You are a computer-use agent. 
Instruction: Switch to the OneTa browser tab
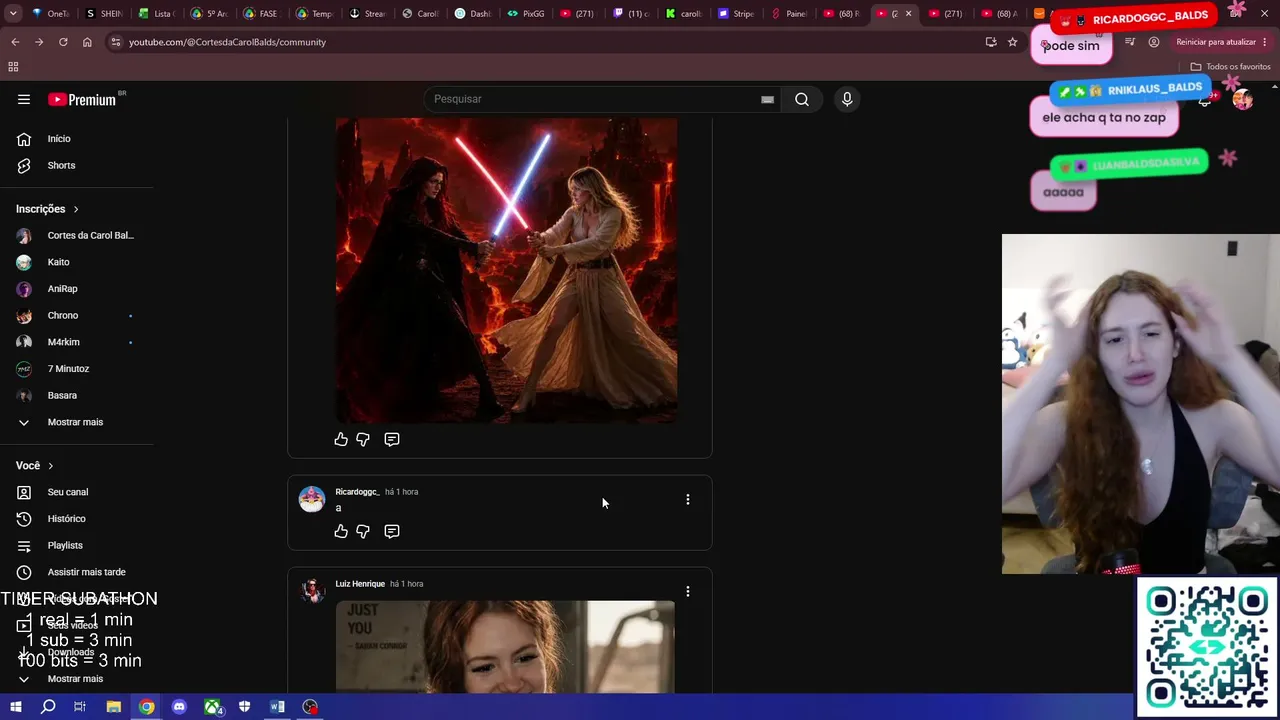pyautogui.click(x=51, y=14)
